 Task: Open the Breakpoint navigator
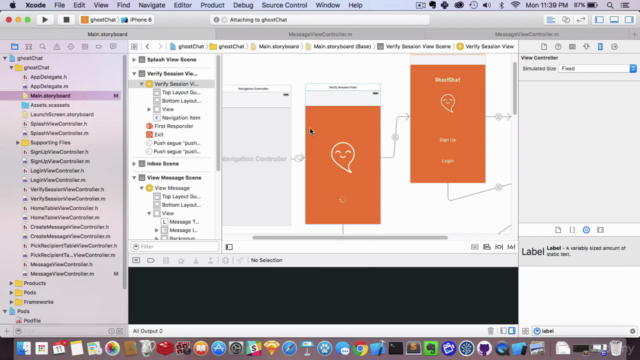[x=99, y=47]
